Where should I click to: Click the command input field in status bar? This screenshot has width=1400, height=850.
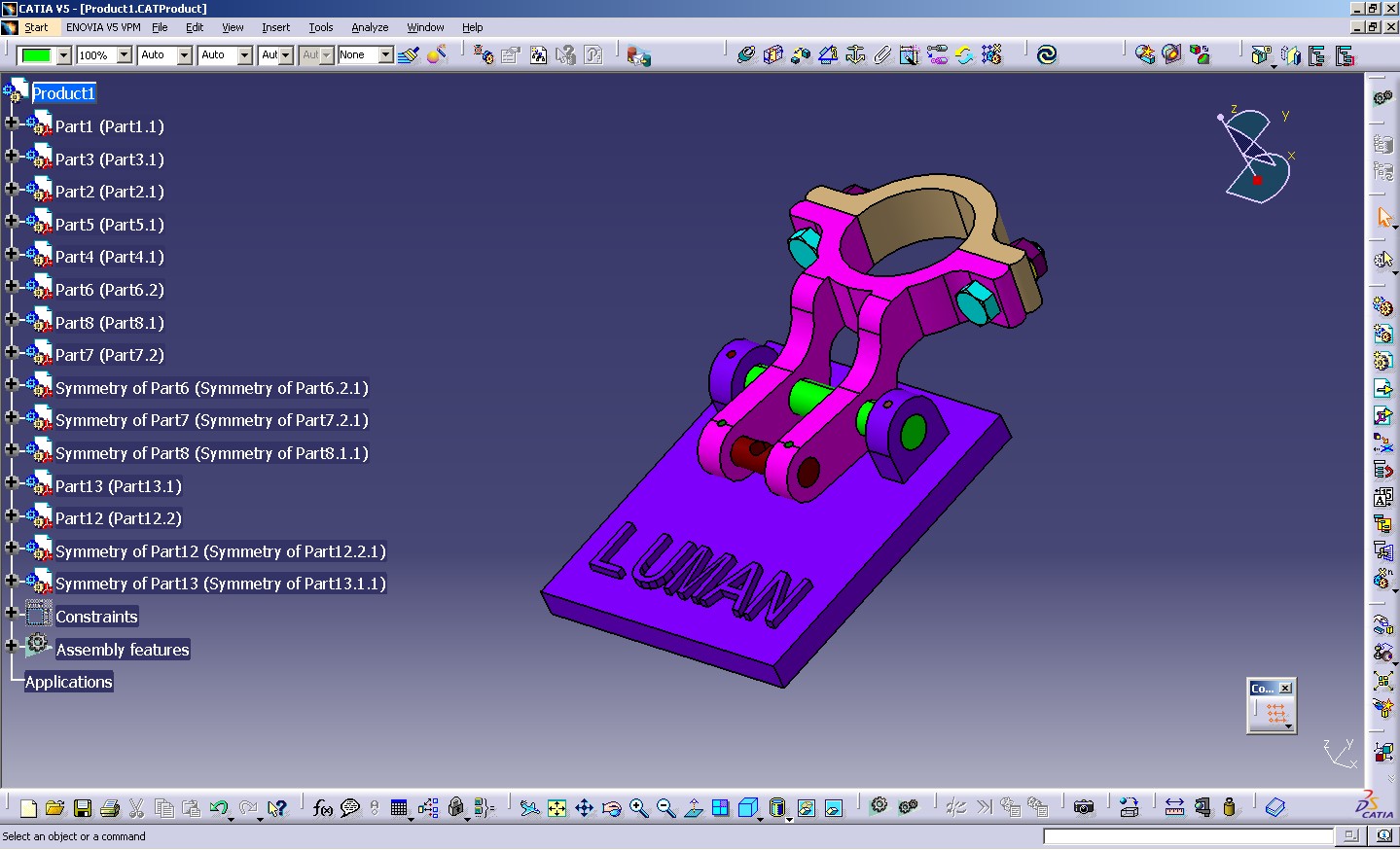[x=1187, y=836]
